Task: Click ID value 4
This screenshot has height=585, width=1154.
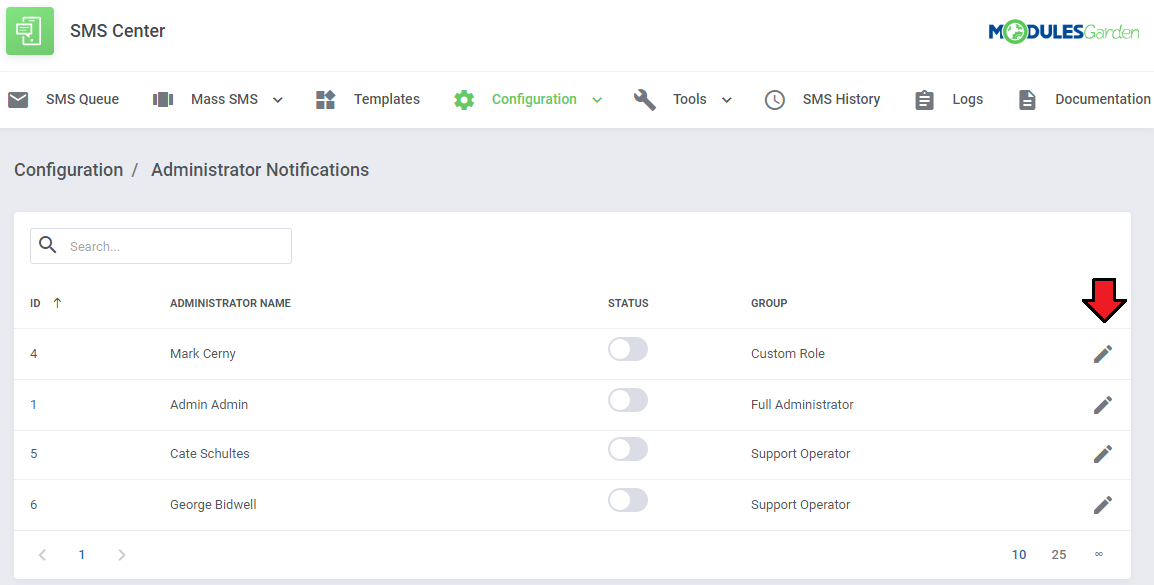Action: click(34, 354)
